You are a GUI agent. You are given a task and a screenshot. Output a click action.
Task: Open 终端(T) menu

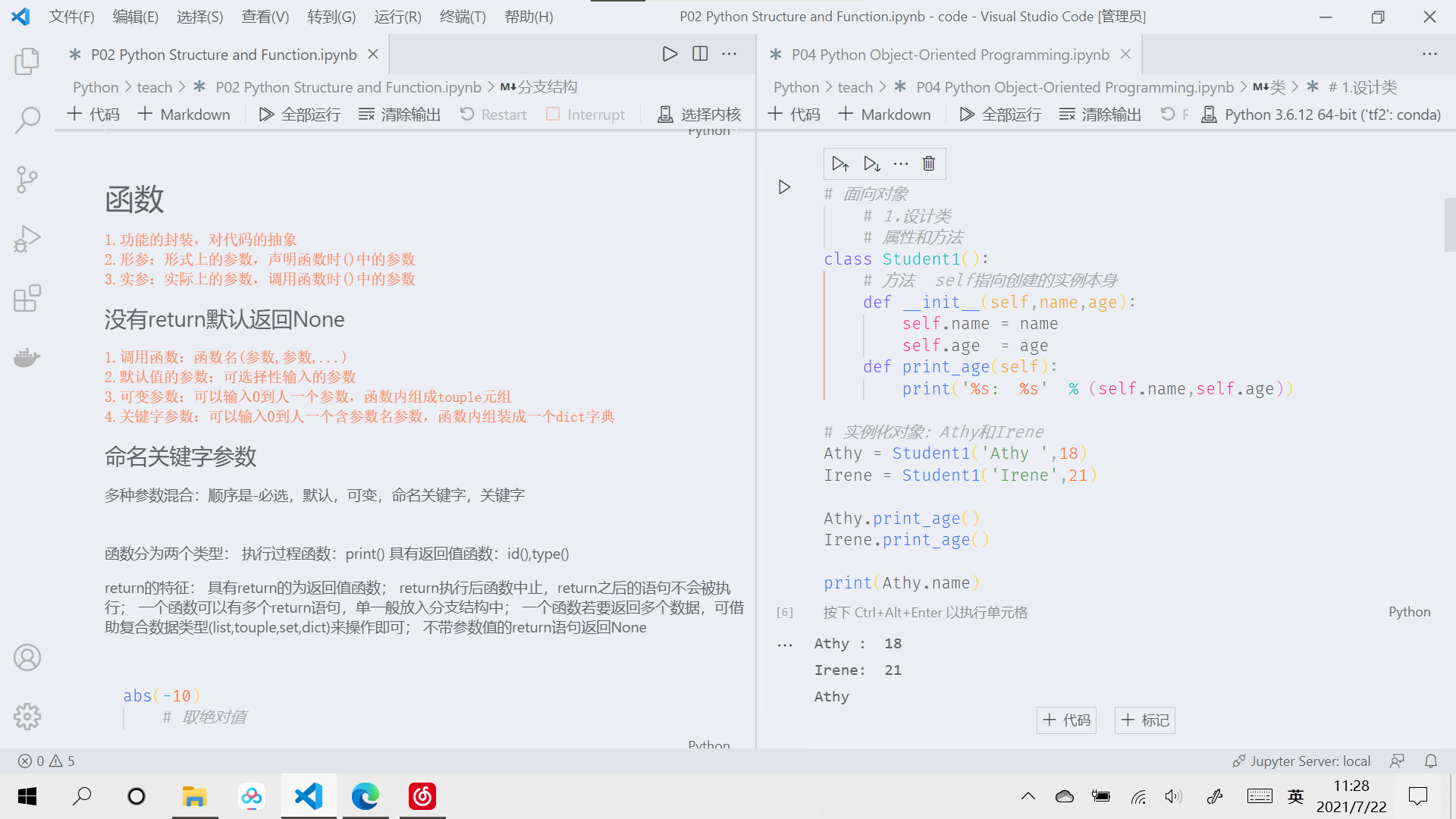(x=463, y=17)
